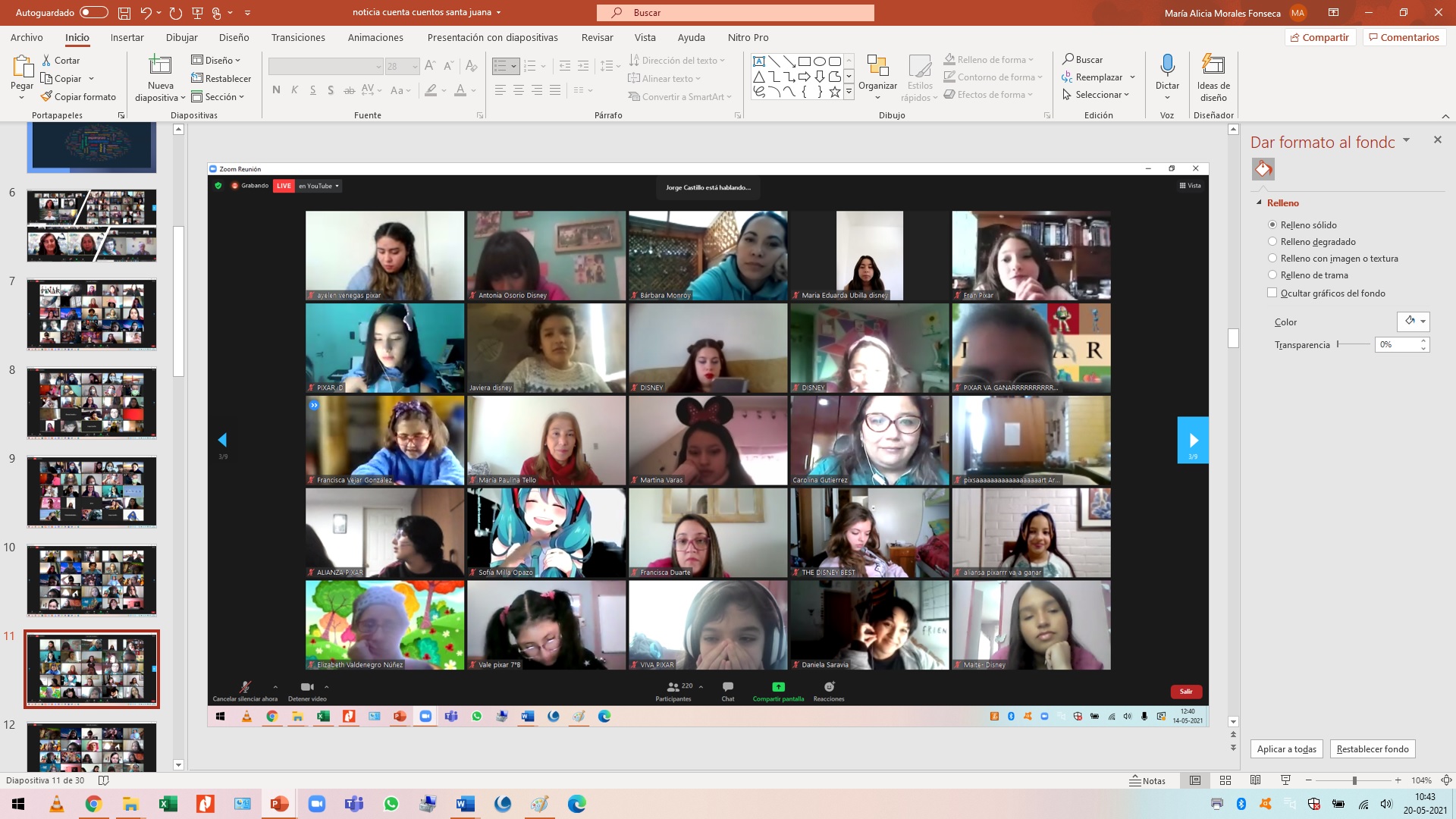
Task: Click the Save icon in title bar
Action: coord(124,13)
